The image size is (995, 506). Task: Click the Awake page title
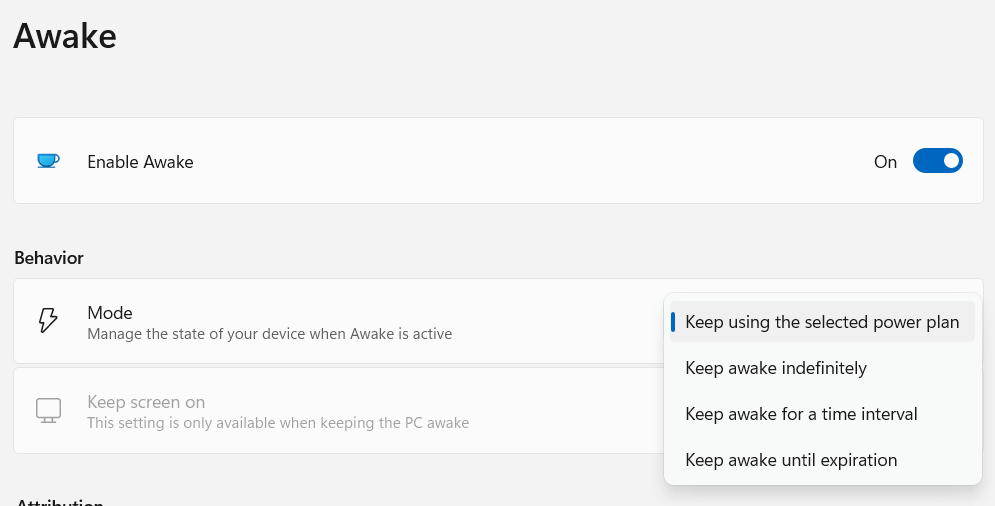click(x=65, y=36)
